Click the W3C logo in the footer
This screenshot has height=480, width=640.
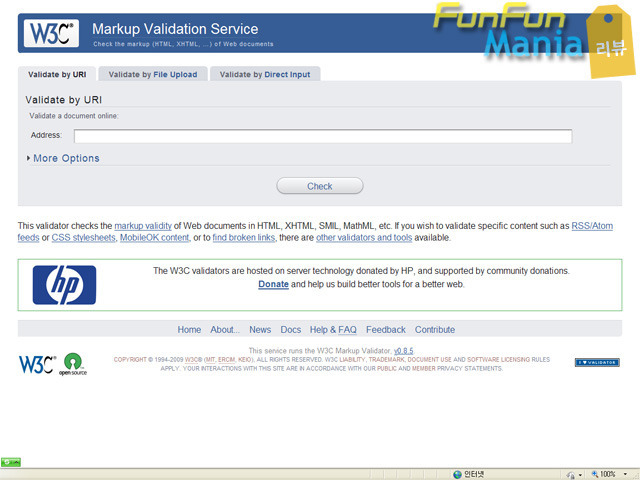(37, 364)
